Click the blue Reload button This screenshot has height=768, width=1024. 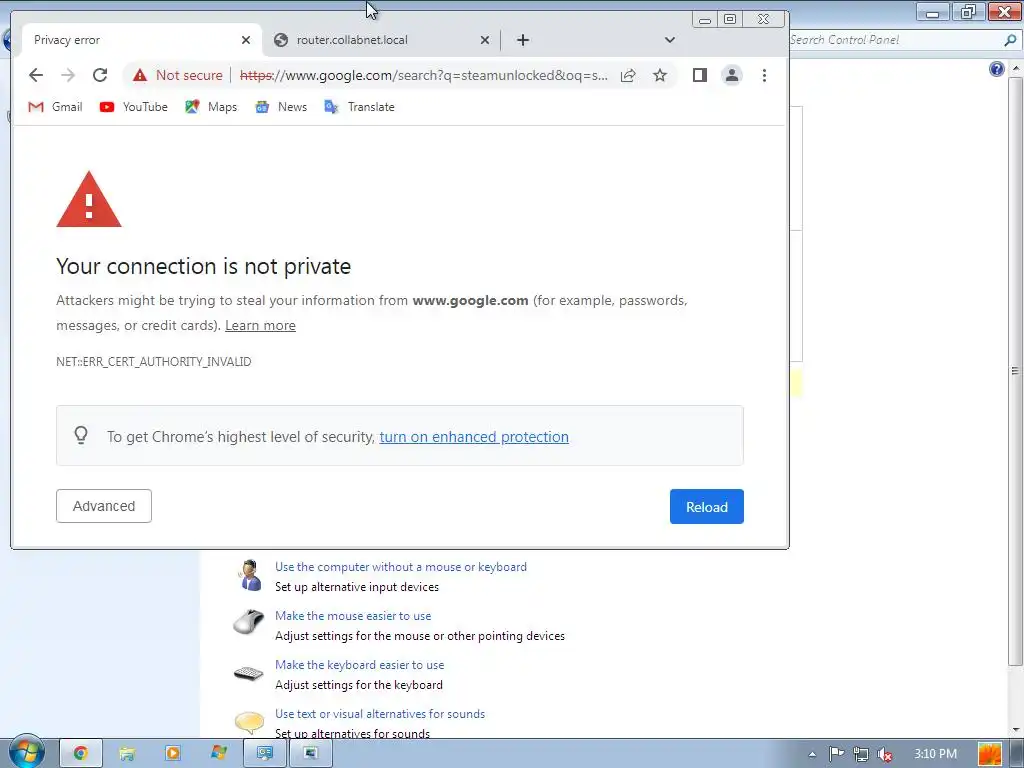[x=707, y=507]
